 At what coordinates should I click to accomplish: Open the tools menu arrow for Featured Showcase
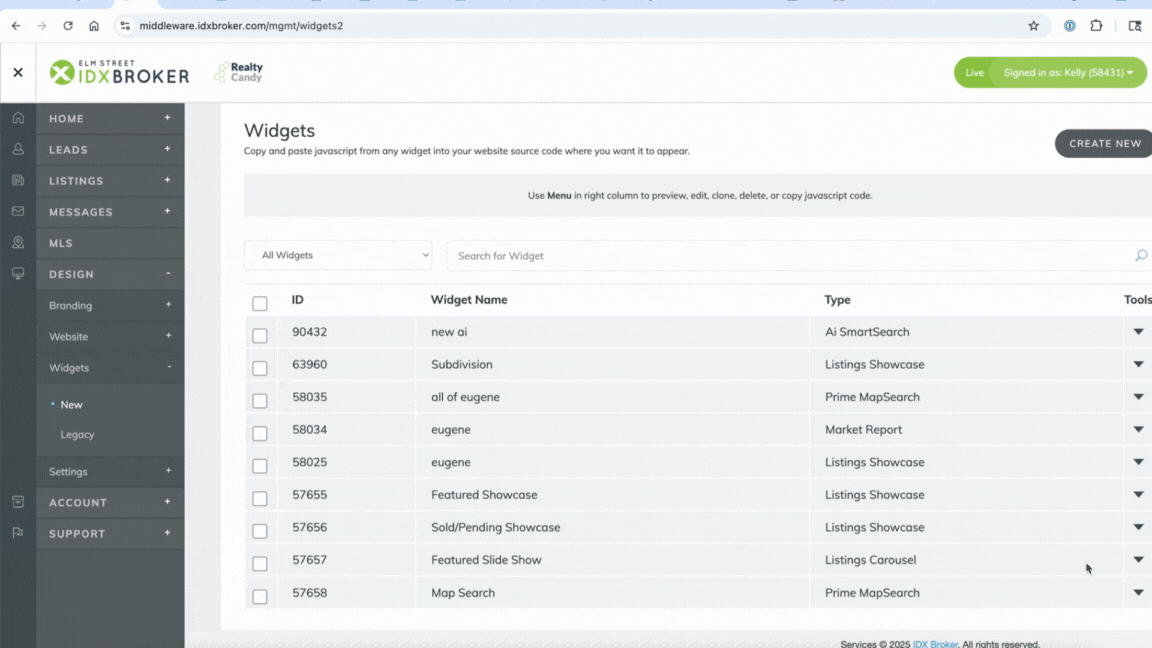point(1138,494)
